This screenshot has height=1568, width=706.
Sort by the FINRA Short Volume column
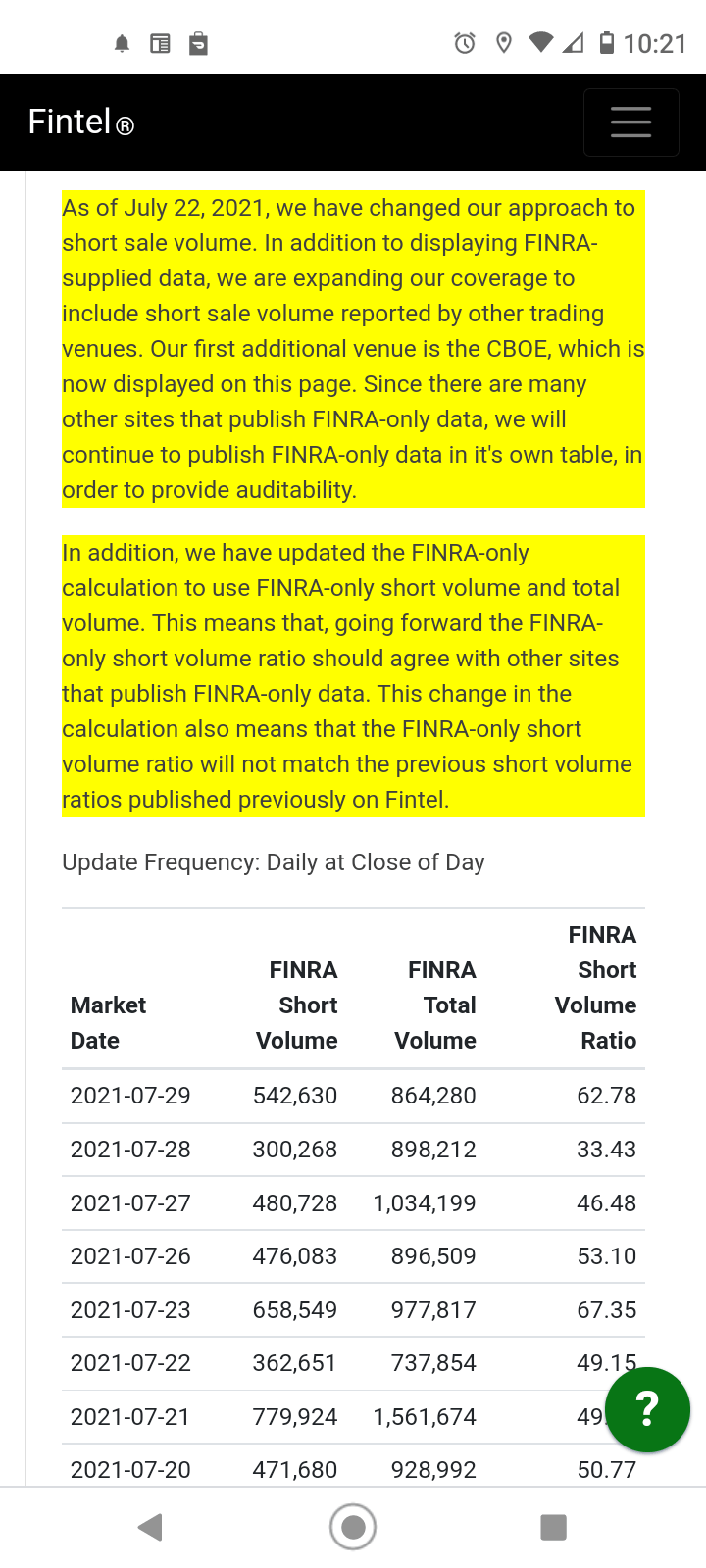pos(296,1004)
